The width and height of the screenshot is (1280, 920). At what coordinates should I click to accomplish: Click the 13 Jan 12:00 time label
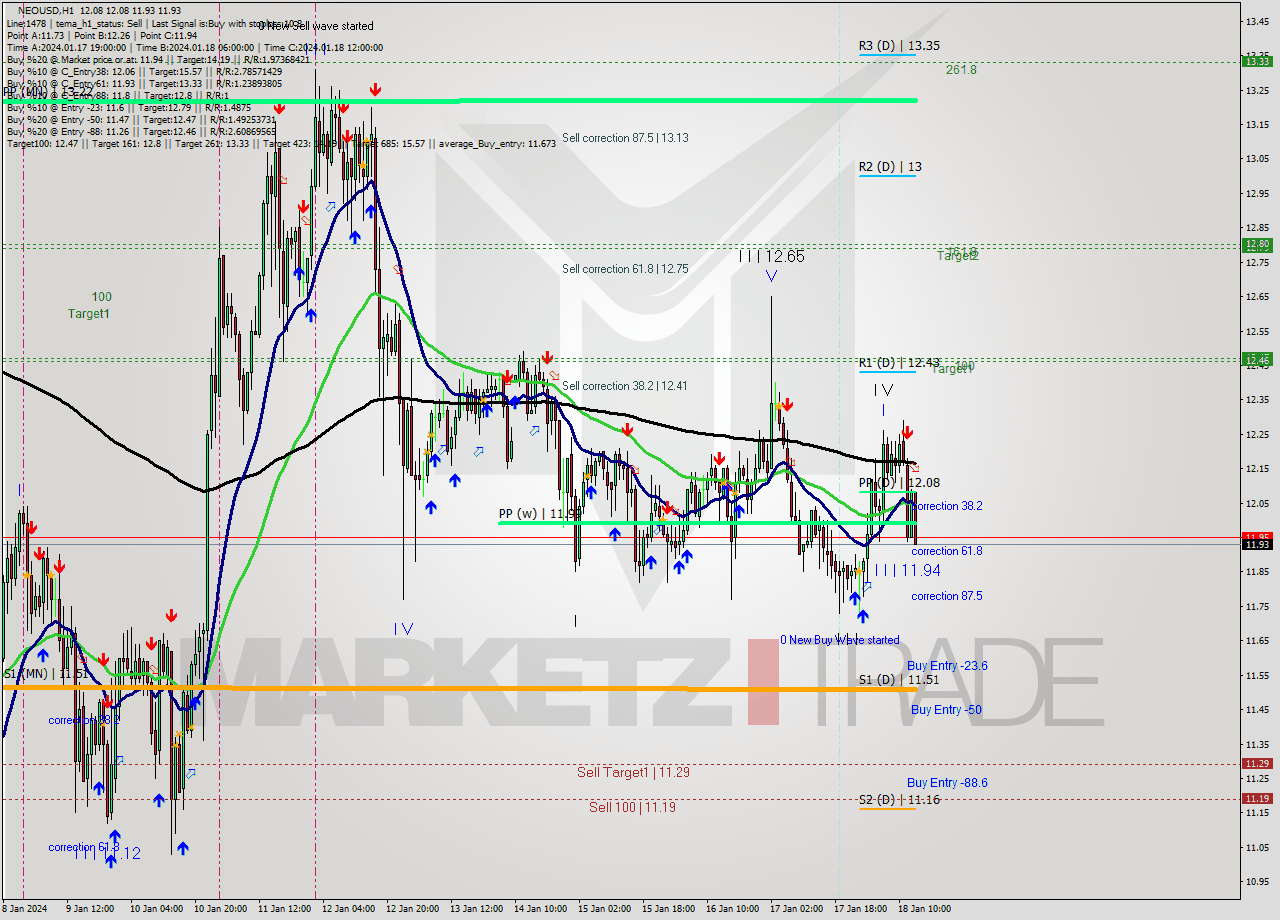(477, 909)
